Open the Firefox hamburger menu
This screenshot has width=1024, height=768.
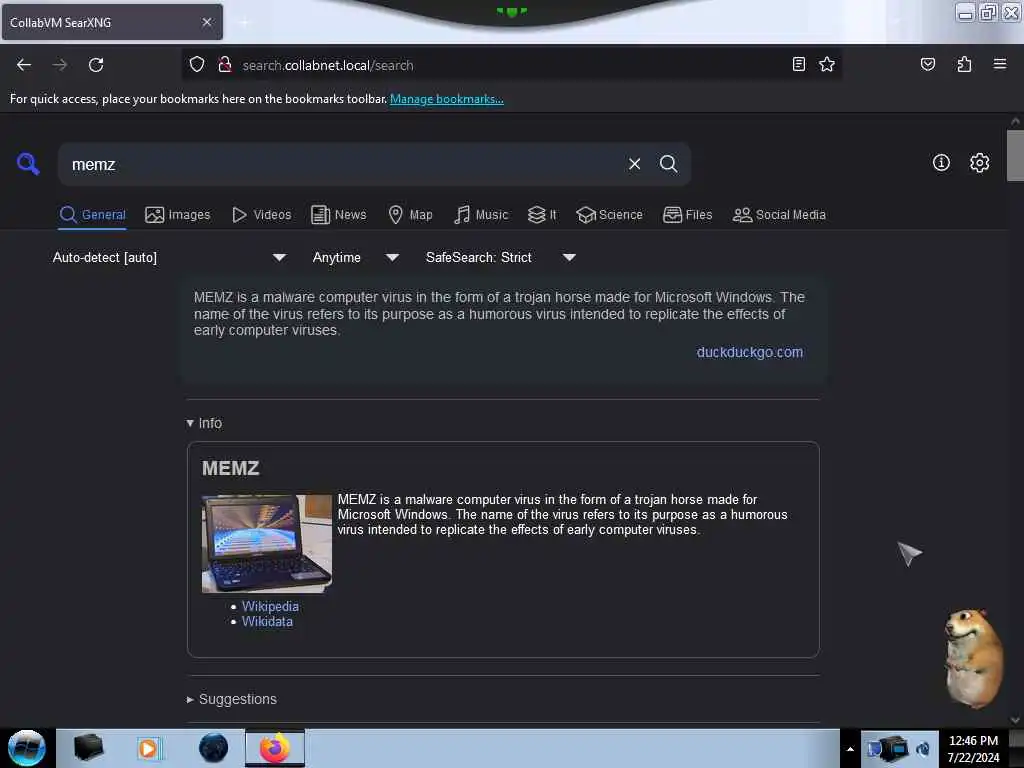pos(1000,64)
